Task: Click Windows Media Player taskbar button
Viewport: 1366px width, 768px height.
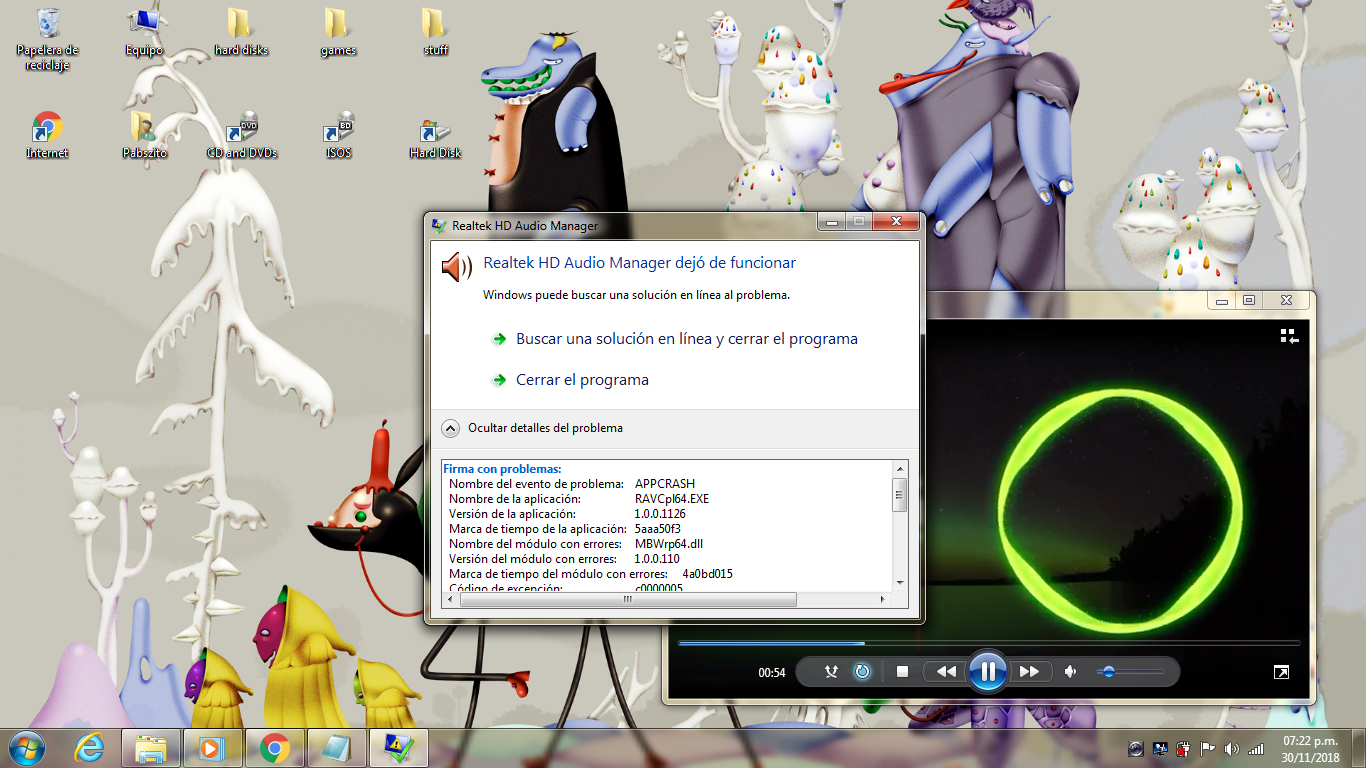Action: point(212,747)
